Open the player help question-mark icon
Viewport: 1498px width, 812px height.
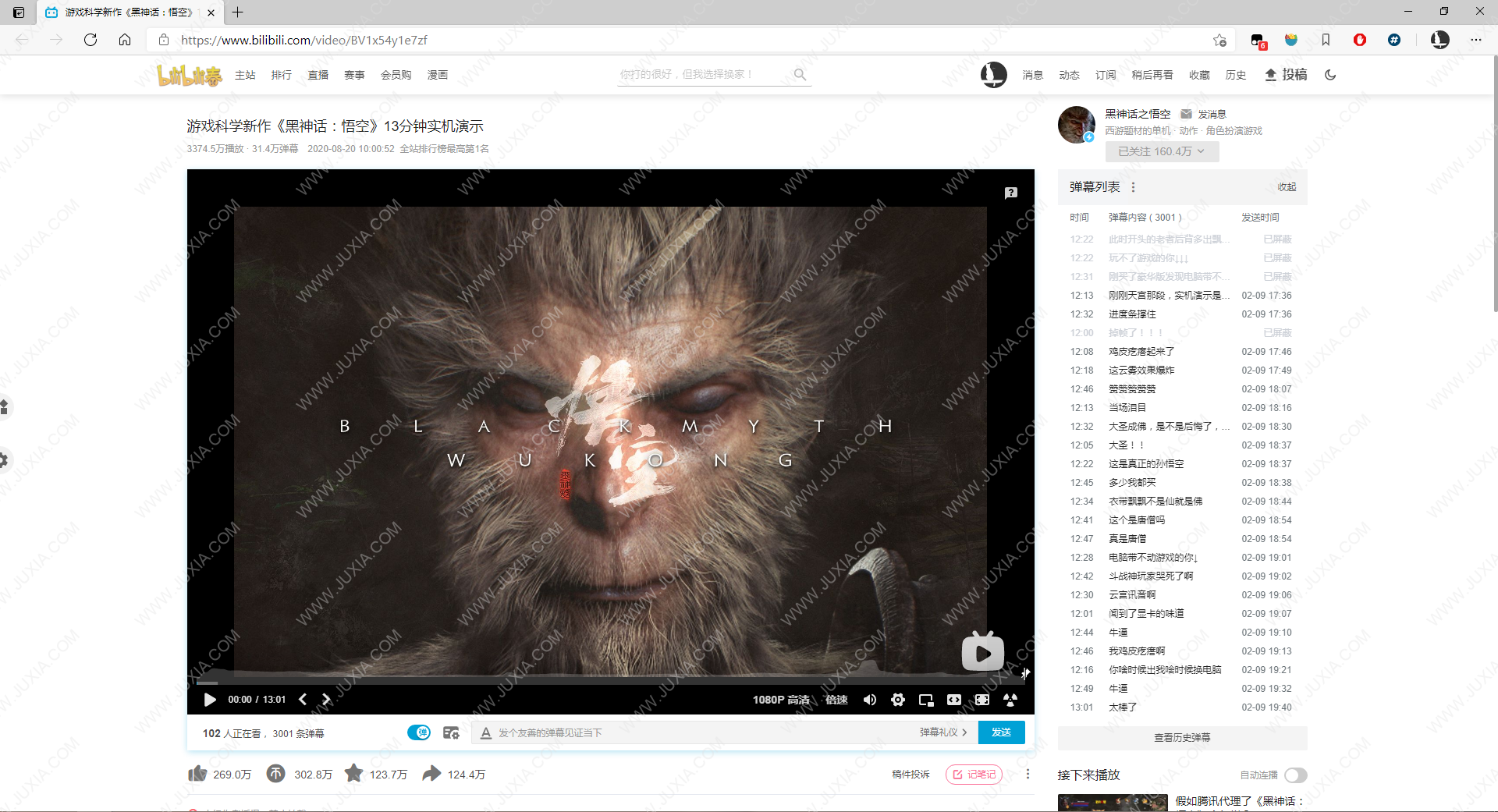tap(1011, 193)
